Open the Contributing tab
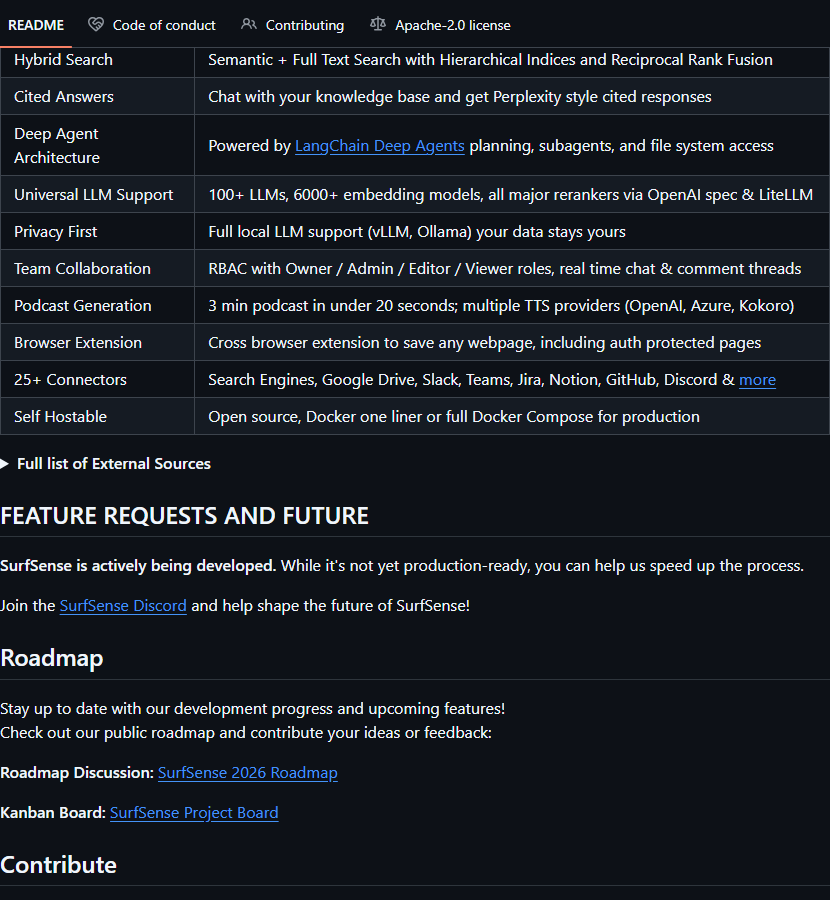Viewport: 830px width, 900px height. (304, 25)
